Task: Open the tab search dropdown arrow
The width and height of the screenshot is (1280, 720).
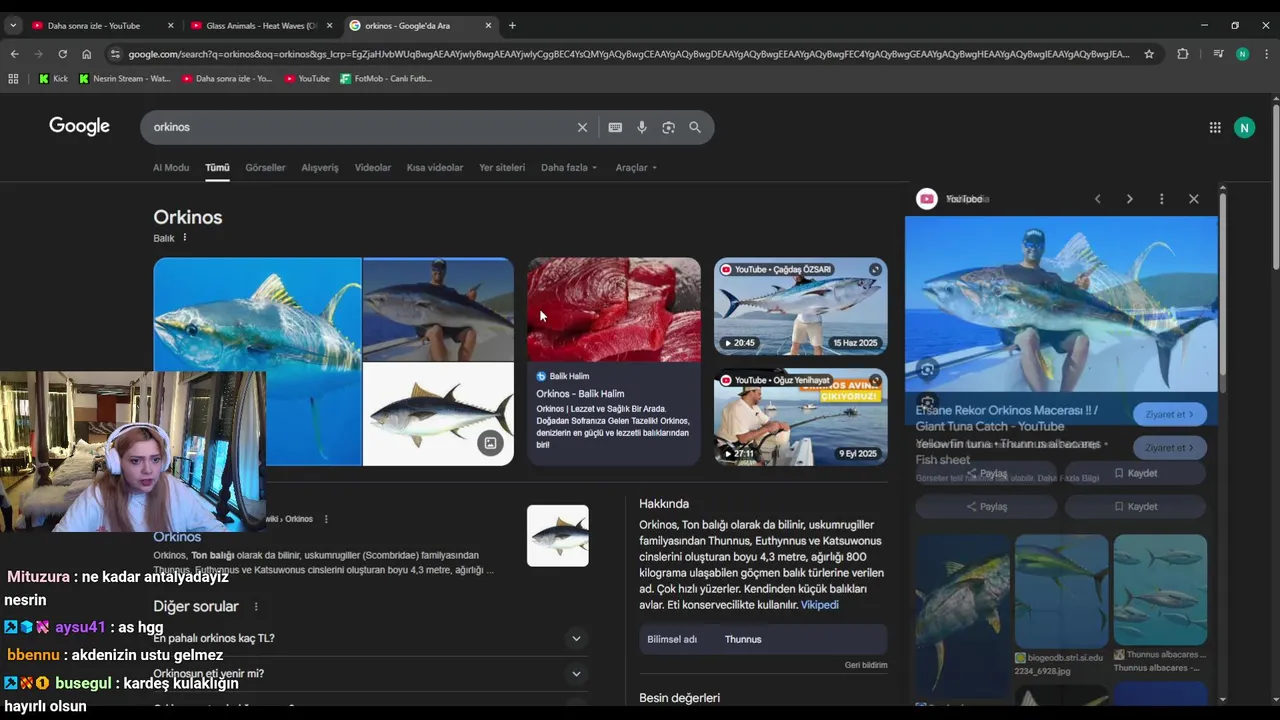Action: click(x=13, y=25)
